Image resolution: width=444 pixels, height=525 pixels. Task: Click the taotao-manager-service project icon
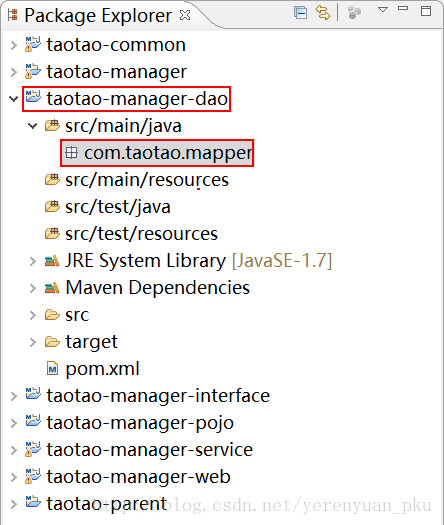[33, 449]
